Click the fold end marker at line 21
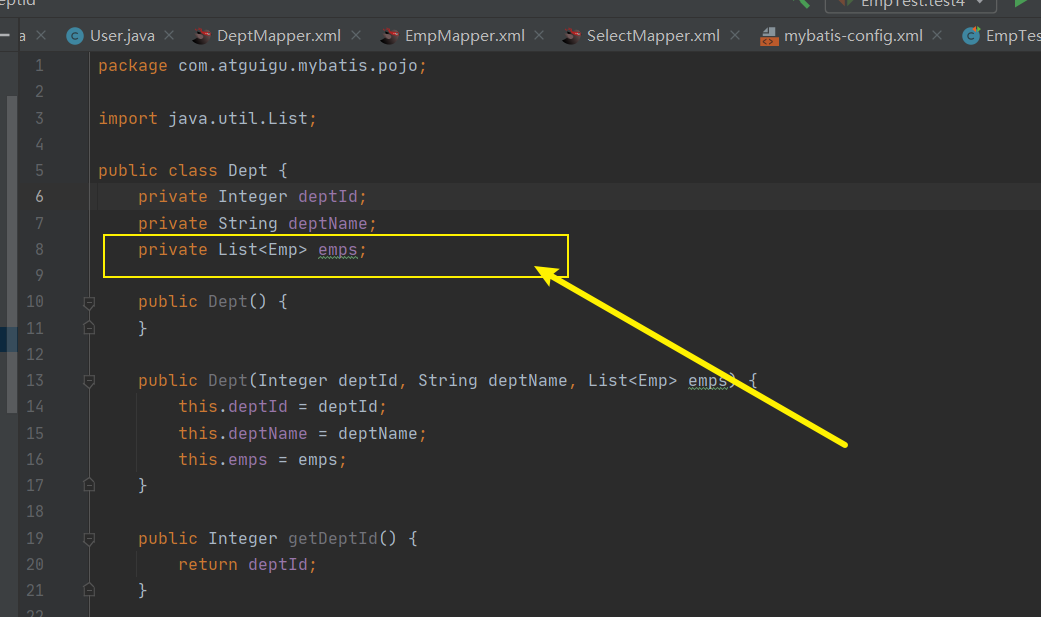The image size is (1041, 617). point(89,590)
